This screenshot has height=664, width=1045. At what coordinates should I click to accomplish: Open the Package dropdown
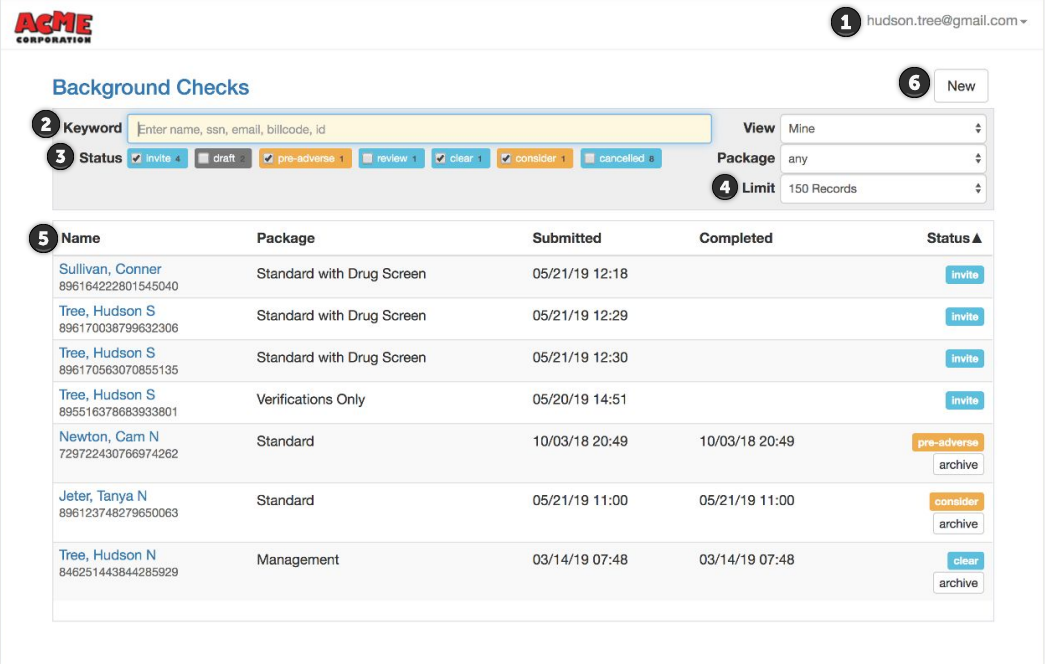coord(884,158)
